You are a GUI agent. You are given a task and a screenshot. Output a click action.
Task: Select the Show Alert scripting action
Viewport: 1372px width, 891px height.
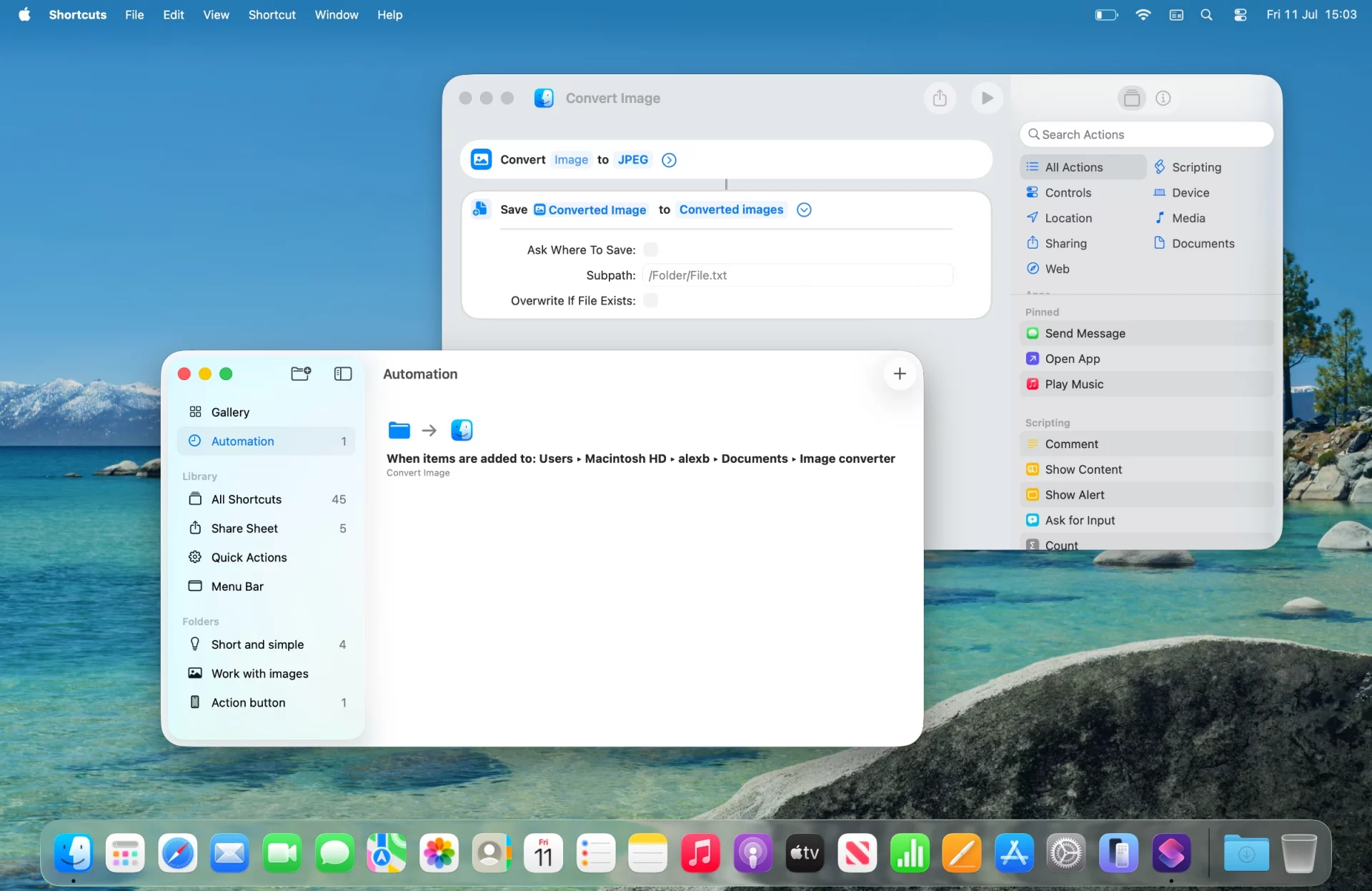[1075, 494]
